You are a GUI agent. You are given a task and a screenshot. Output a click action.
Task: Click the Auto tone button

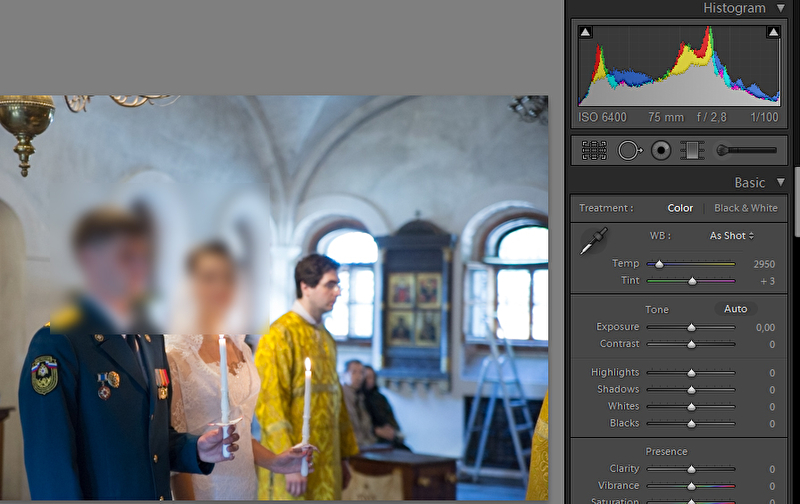[735, 309]
